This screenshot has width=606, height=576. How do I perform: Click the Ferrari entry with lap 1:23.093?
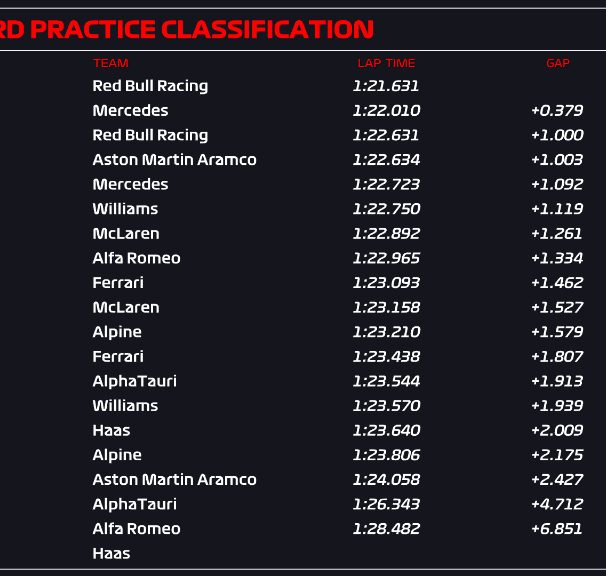[118, 283]
